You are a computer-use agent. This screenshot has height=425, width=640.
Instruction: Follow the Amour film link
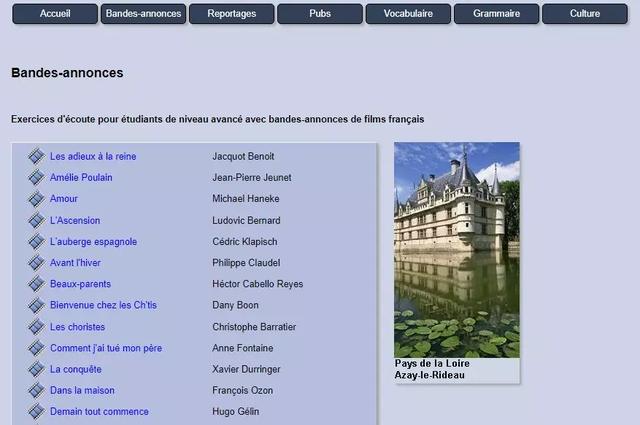point(64,199)
